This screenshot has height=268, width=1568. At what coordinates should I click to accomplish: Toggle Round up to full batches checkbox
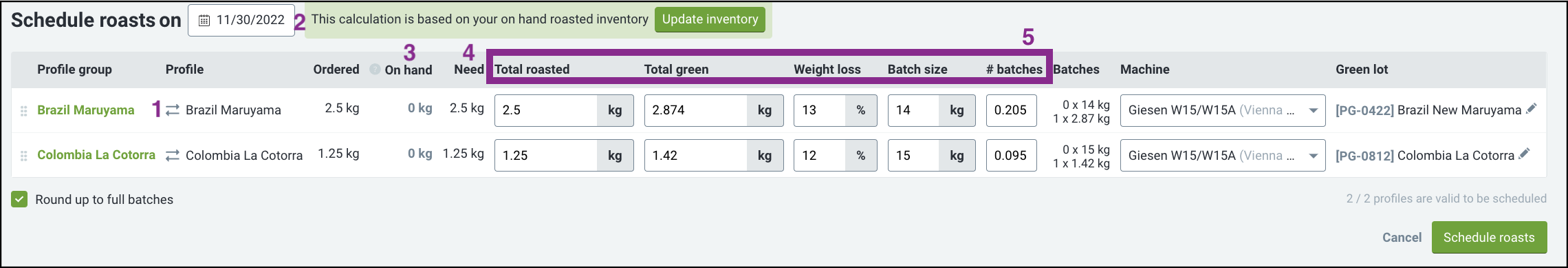19,199
